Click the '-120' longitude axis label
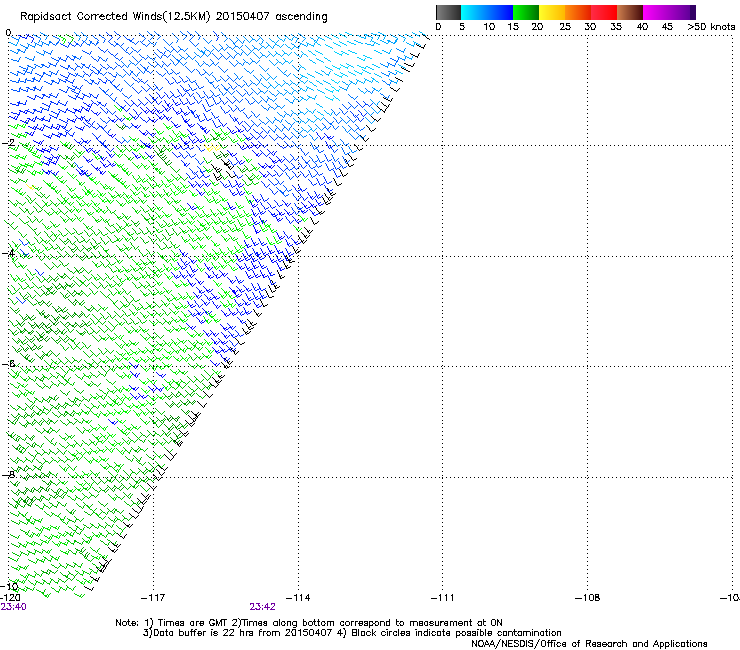The height and width of the screenshot is (650, 740). (x=10, y=598)
